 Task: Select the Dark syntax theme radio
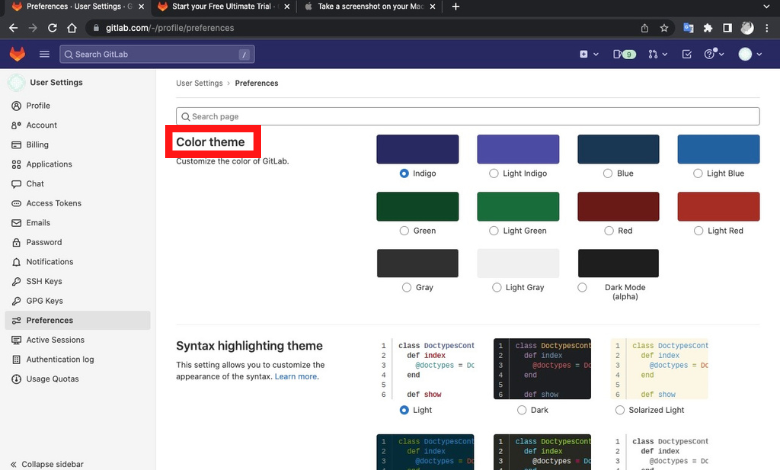(x=521, y=410)
